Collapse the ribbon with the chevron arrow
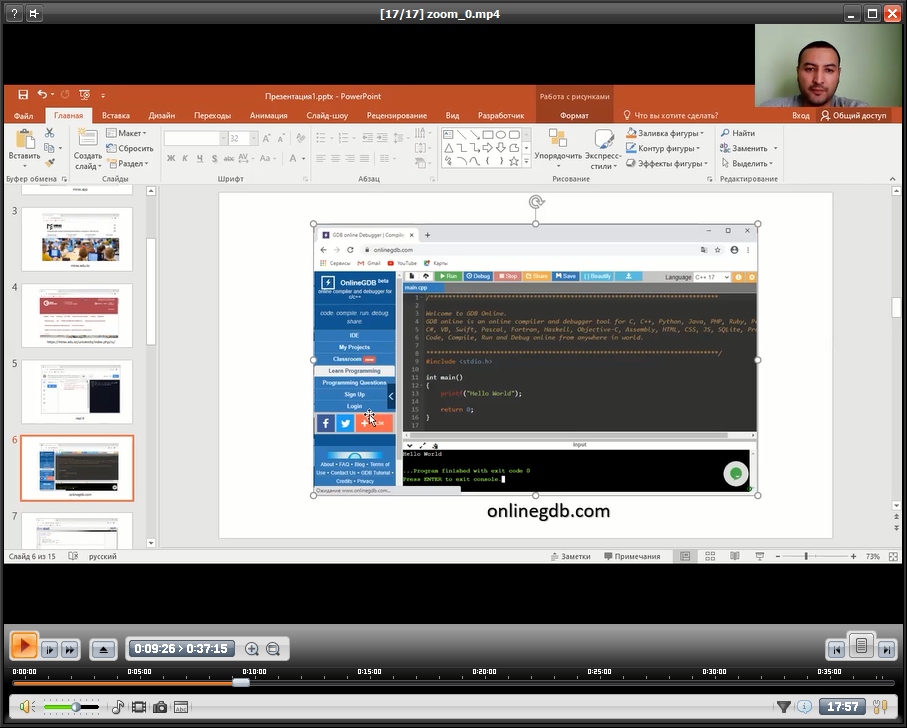 click(x=893, y=179)
